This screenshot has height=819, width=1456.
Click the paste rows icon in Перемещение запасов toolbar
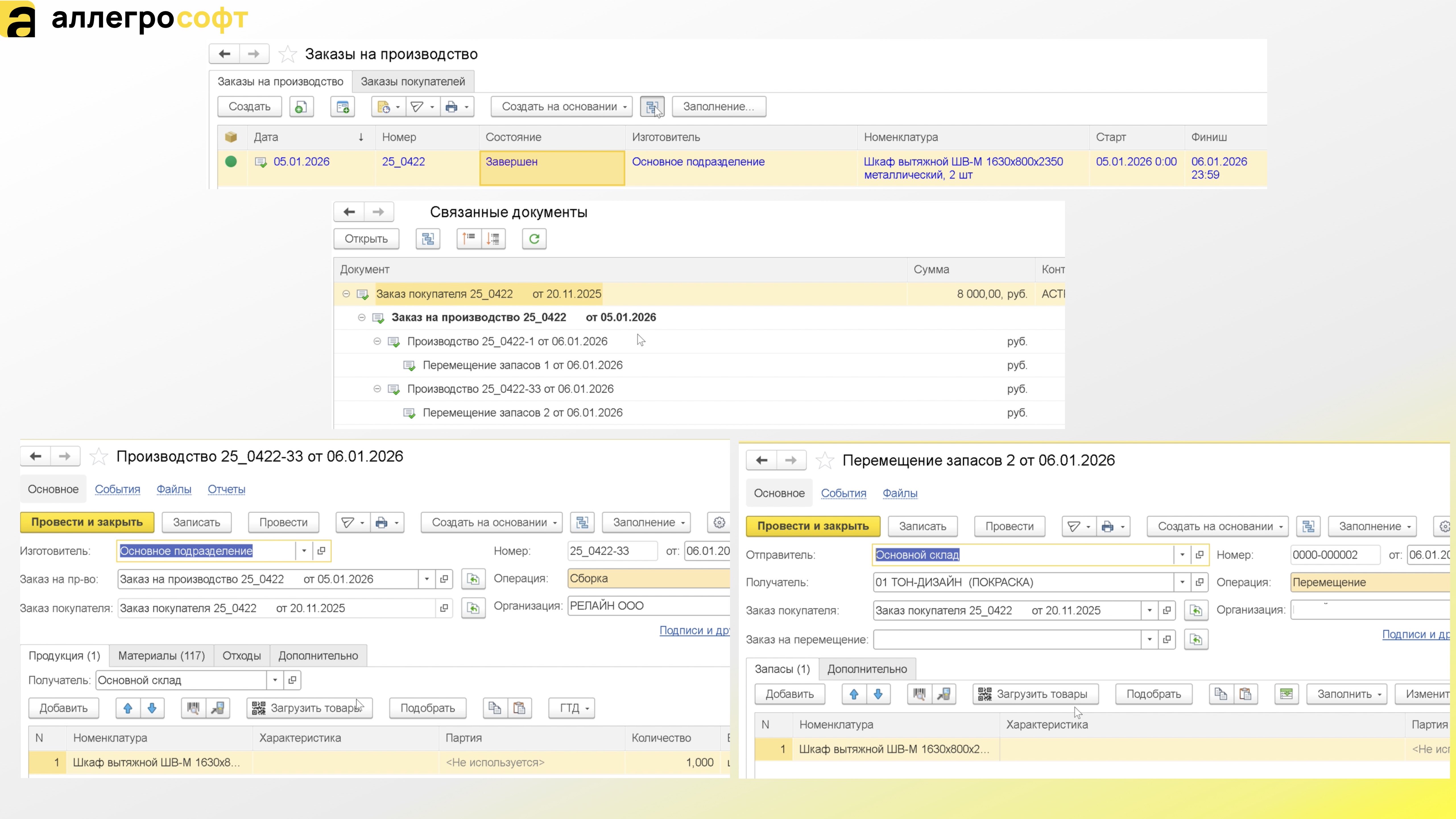1245,694
